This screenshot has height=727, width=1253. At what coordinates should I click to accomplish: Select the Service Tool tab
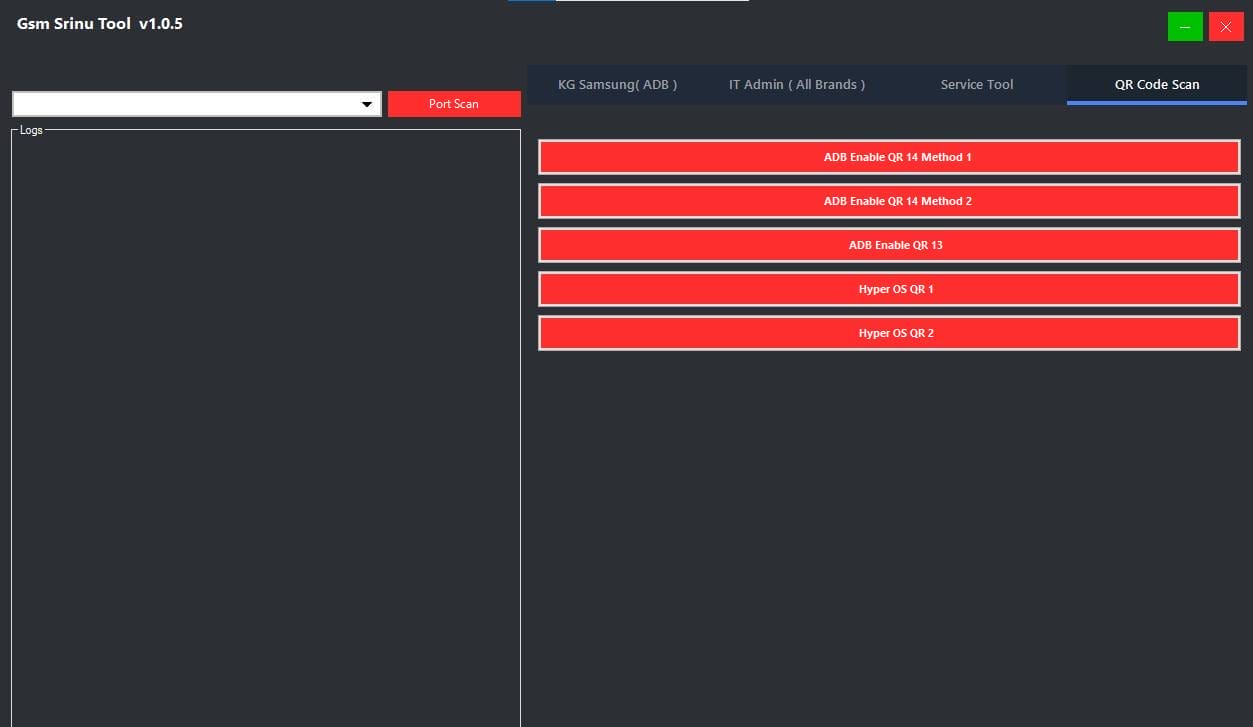click(x=976, y=84)
